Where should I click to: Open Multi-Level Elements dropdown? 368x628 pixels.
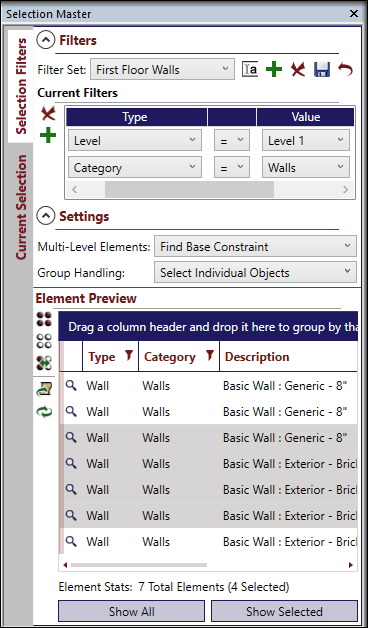tap(255, 246)
